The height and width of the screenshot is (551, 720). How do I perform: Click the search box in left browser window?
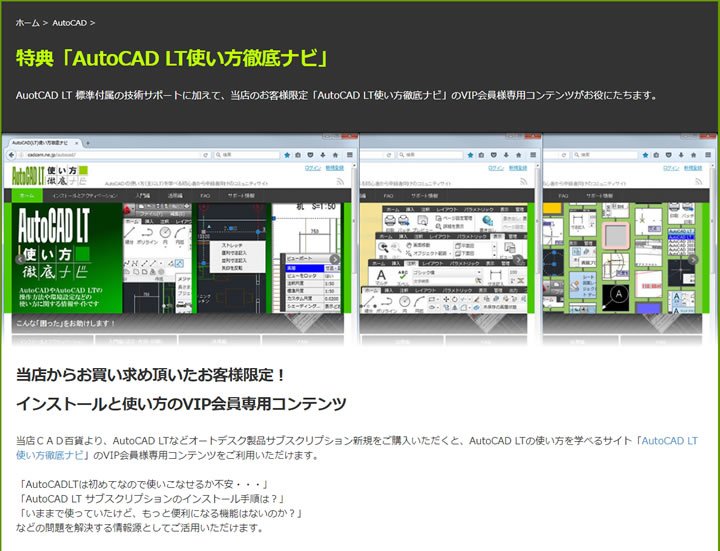coord(247,155)
